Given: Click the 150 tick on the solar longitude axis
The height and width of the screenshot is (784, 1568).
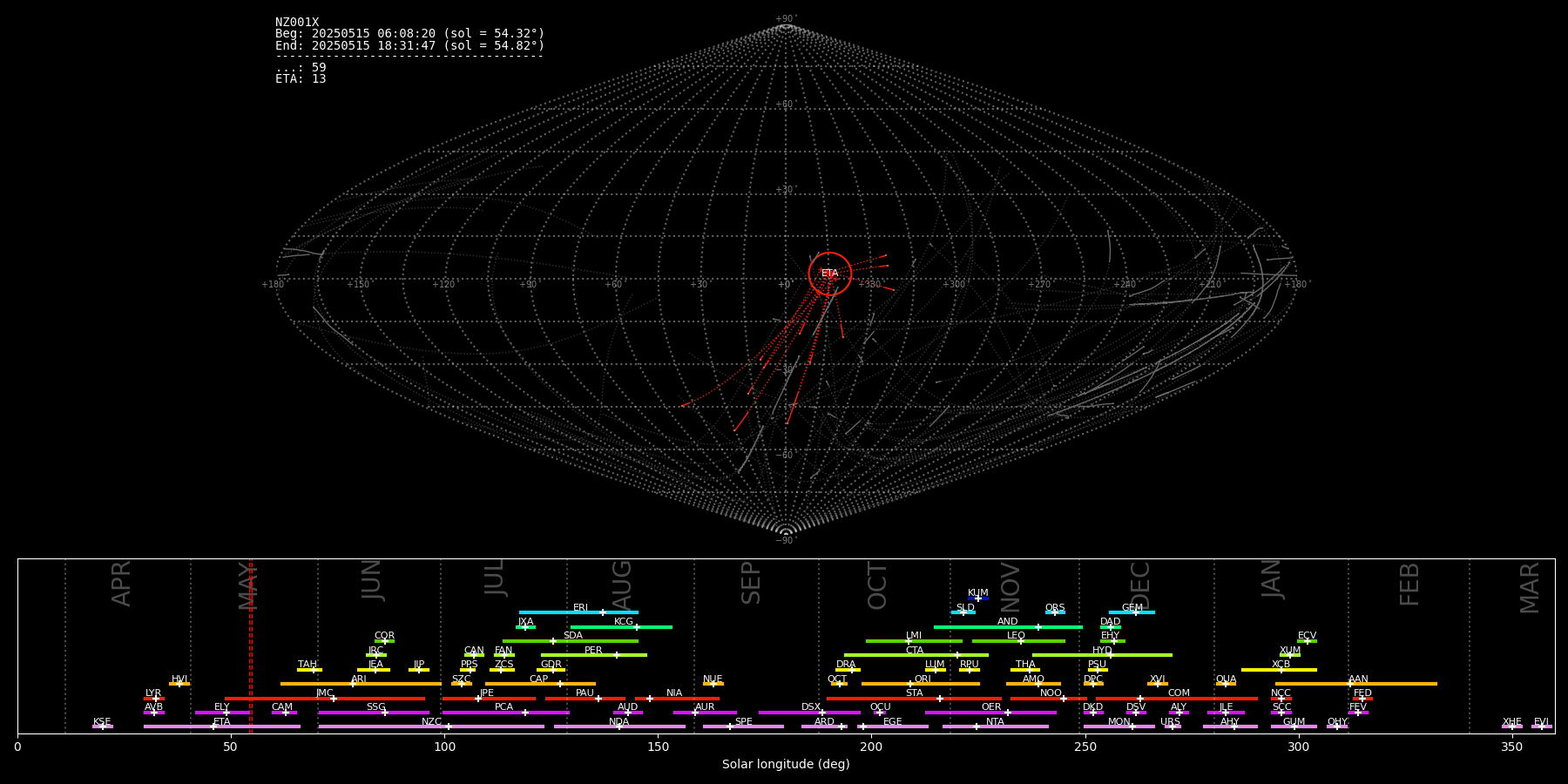Looking at the screenshot, I should point(658,747).
